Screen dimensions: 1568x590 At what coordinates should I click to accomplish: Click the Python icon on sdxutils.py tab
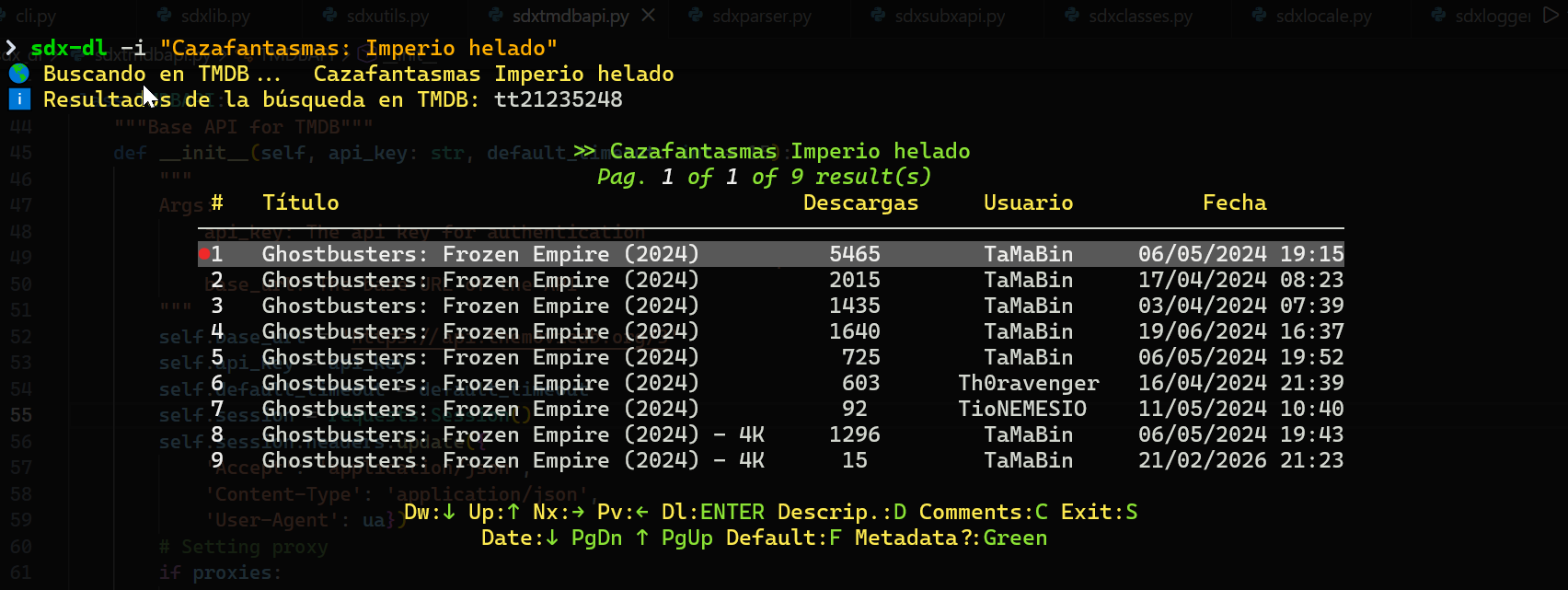point(331,16)
